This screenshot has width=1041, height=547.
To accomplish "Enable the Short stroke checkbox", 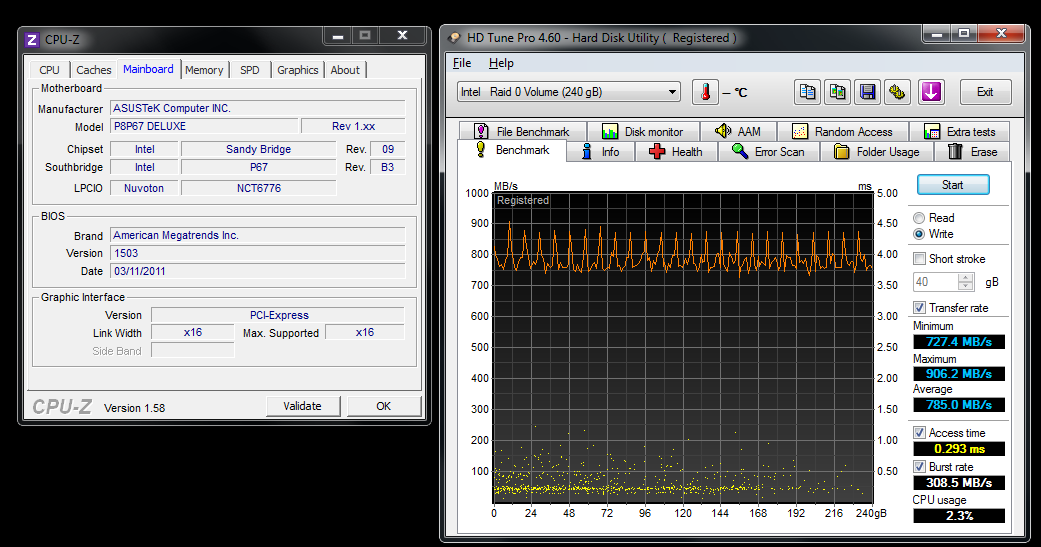I will pyautogui.click(x=919, y=259).
